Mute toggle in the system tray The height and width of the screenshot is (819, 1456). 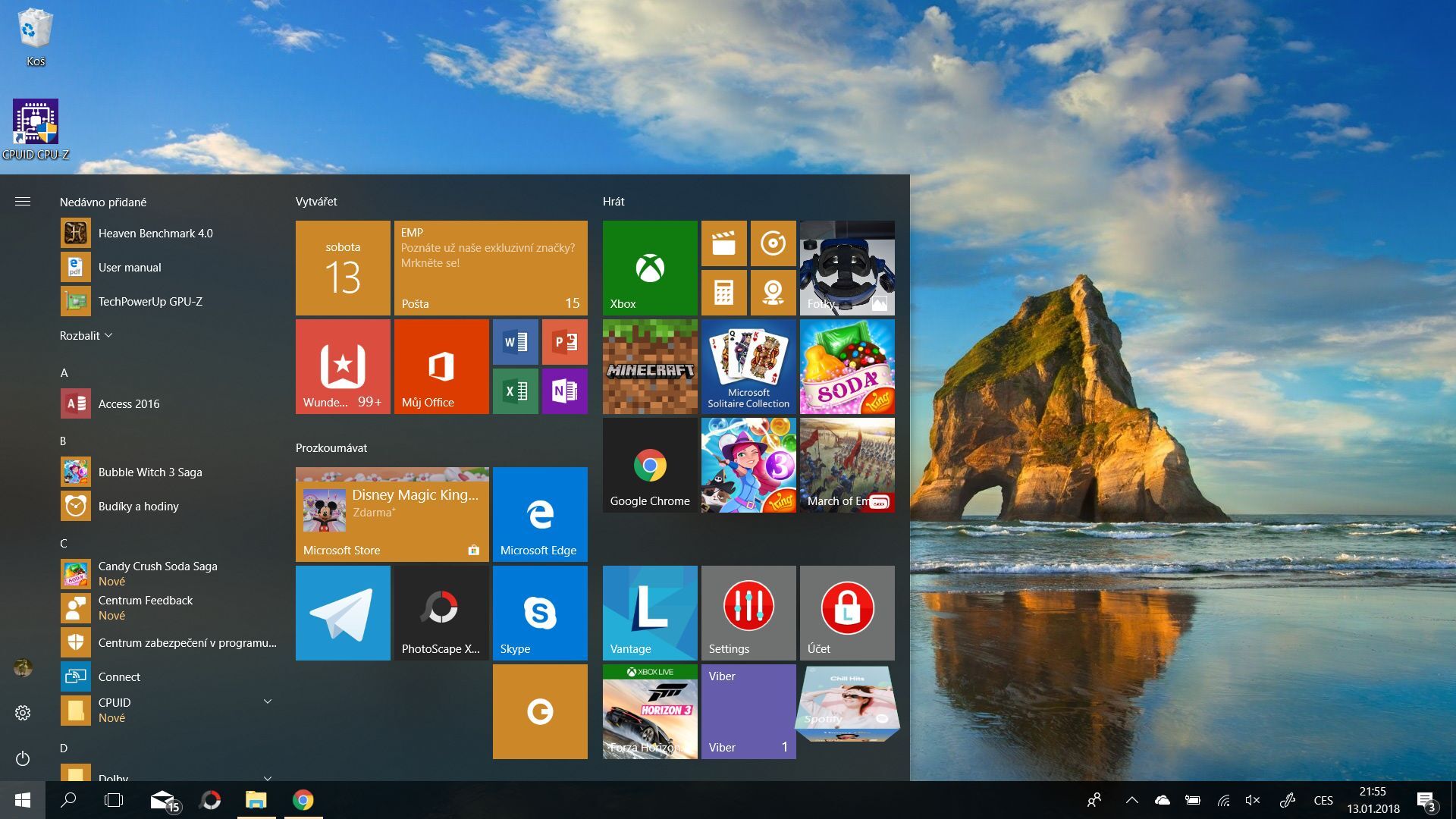1252,799
